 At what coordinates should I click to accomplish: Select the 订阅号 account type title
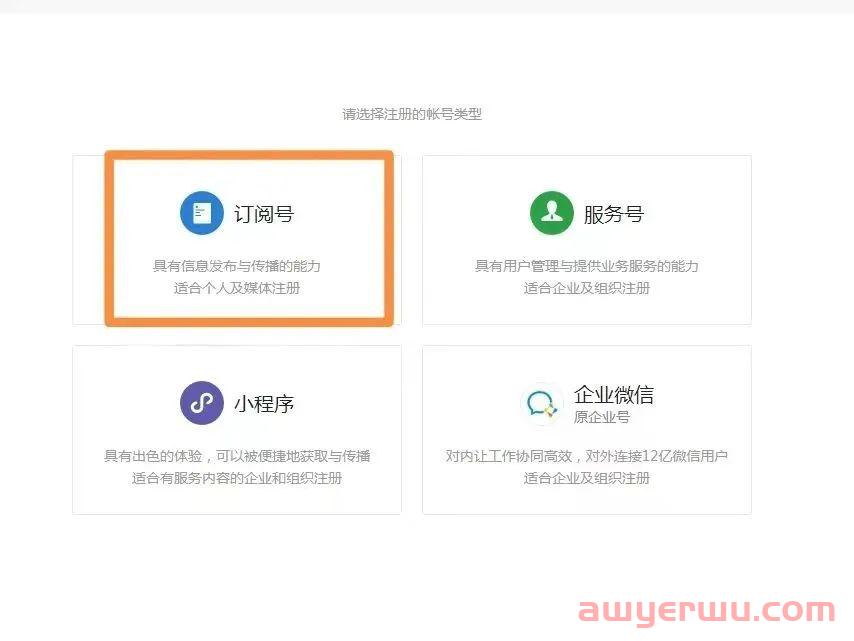[x=264, y=213]
